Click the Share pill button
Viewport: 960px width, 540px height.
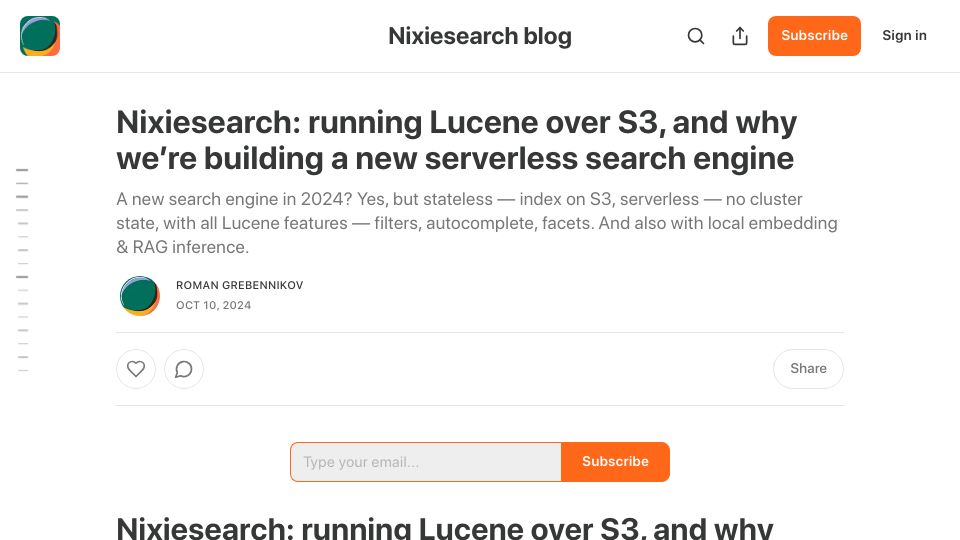tap(808, 369)
